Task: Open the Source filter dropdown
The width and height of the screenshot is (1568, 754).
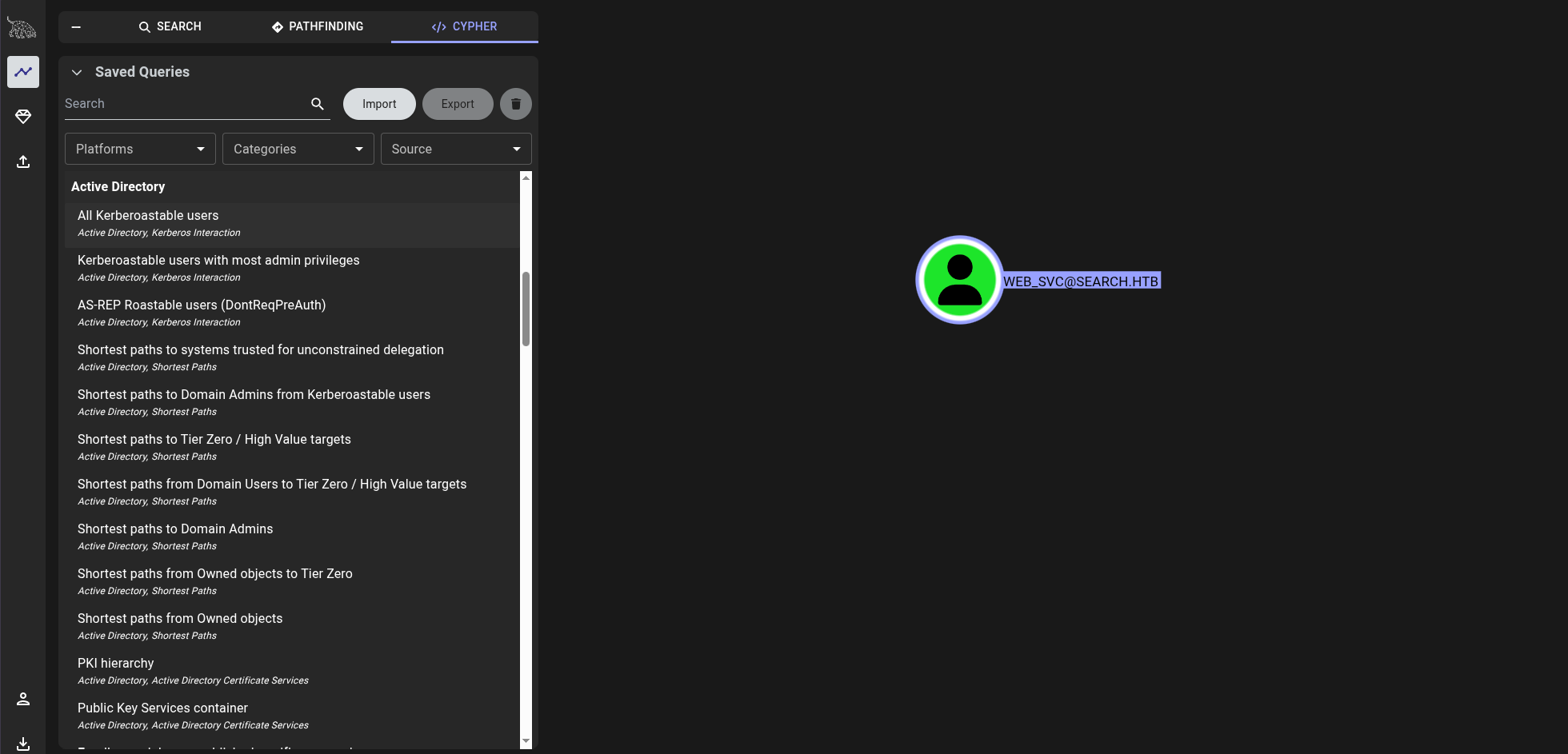Action: point(456,149)
